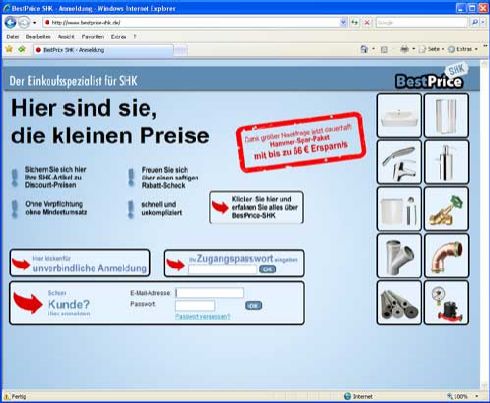Click the OK button beside Passwort field
Screen dimensions: 490x403
click(x=253, y=305)
